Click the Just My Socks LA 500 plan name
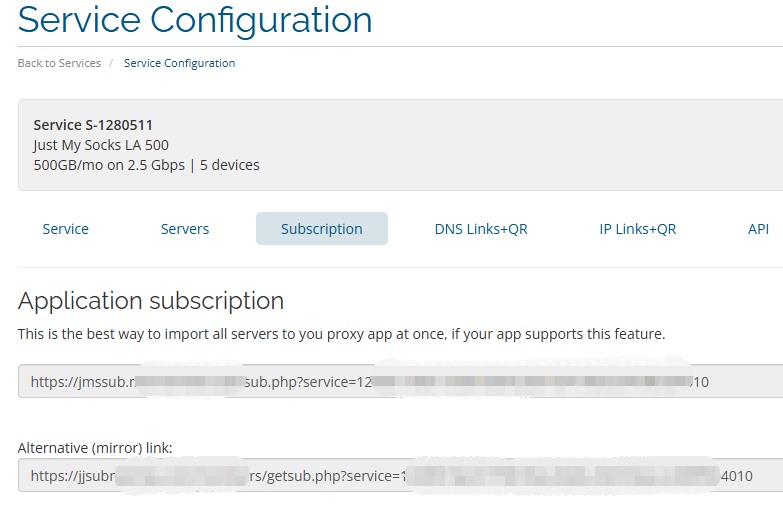Image resolution: width=783 pixels, height=530 pixels. click(101, 145)
